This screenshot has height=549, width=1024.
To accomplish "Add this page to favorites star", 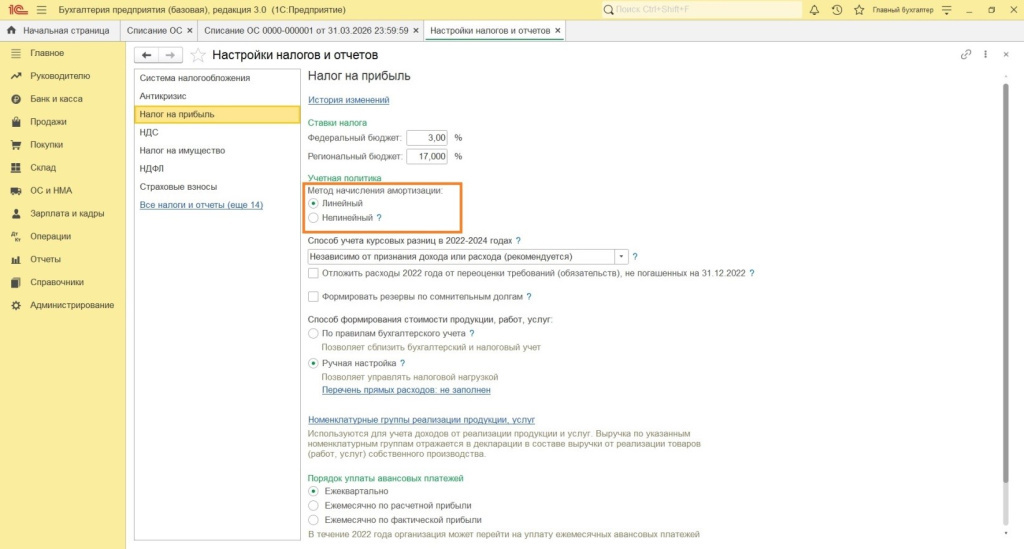I will pos(198,55).
